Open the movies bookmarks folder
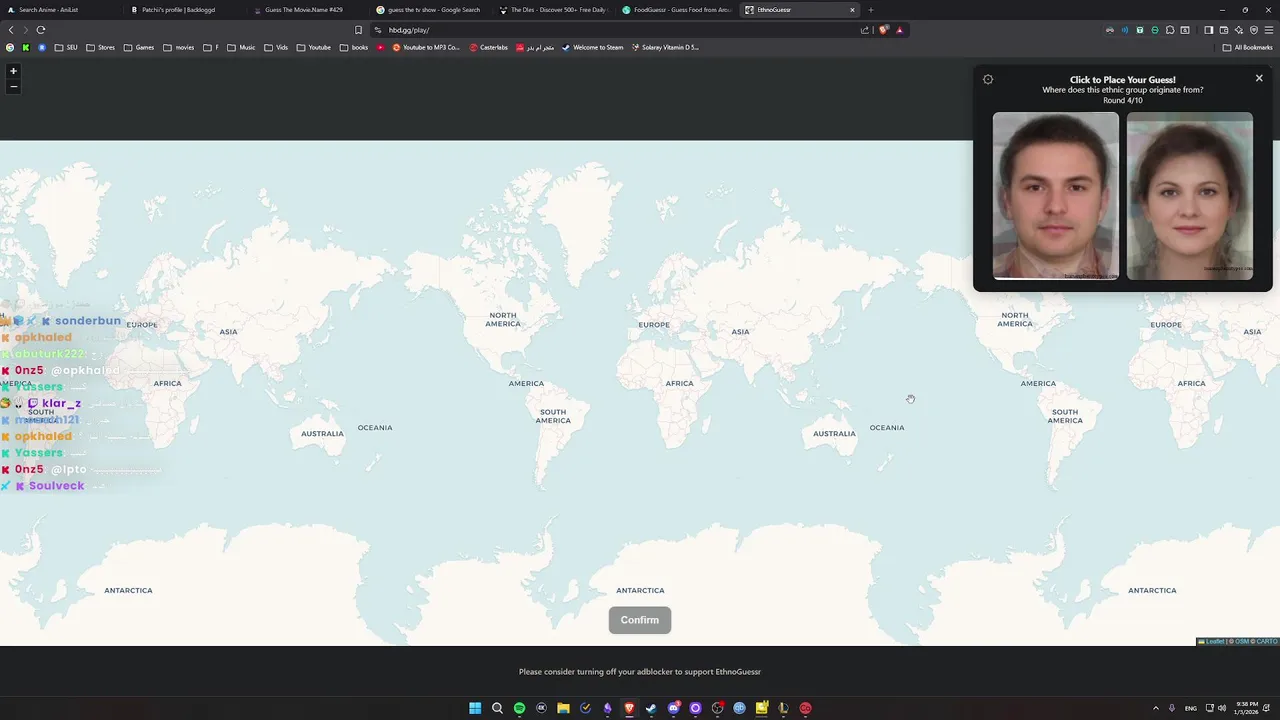This screenshot has width=1280, height=720. [x=179, y=47]
